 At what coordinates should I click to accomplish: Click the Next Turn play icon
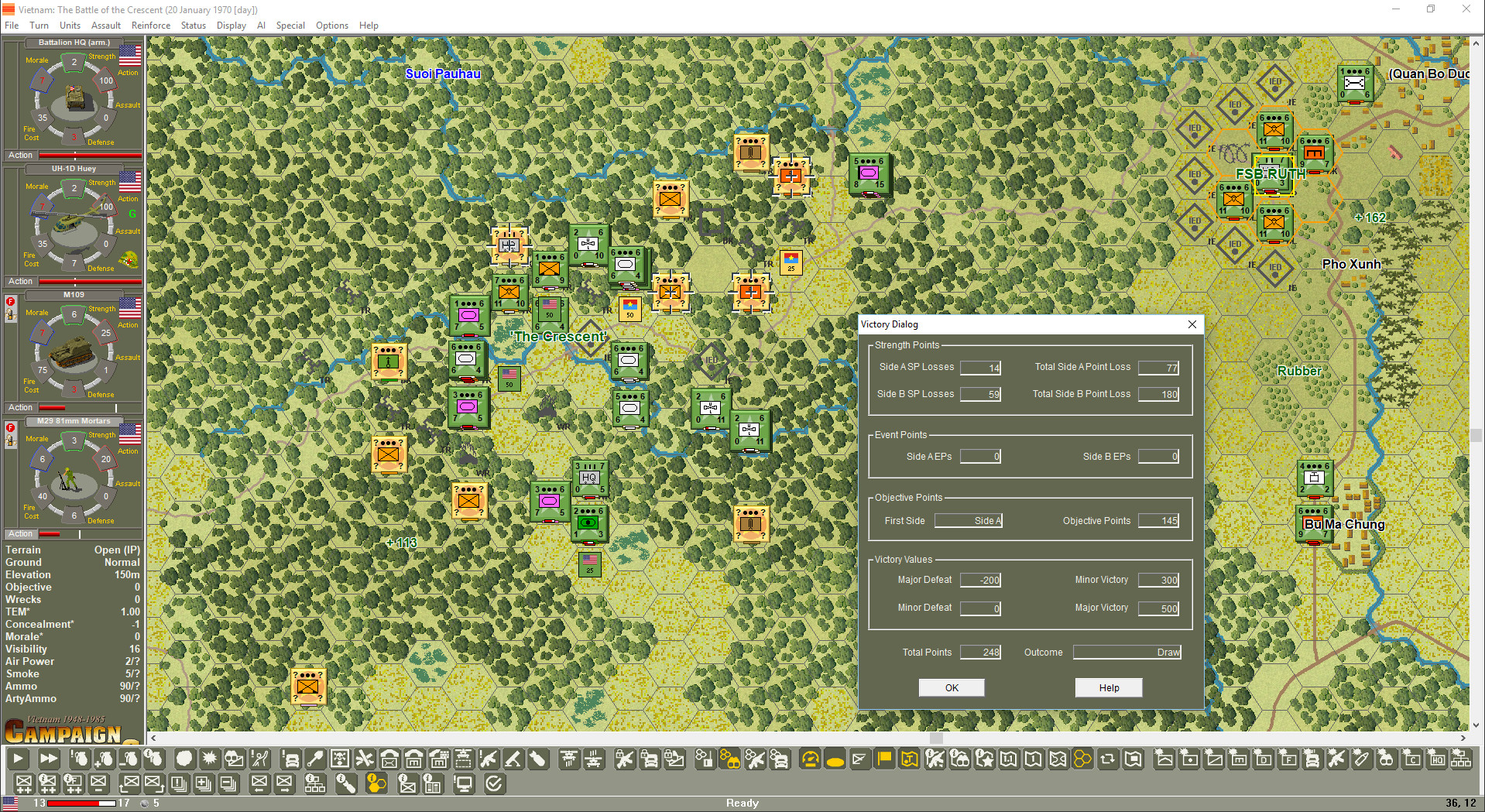click(18, 759)
